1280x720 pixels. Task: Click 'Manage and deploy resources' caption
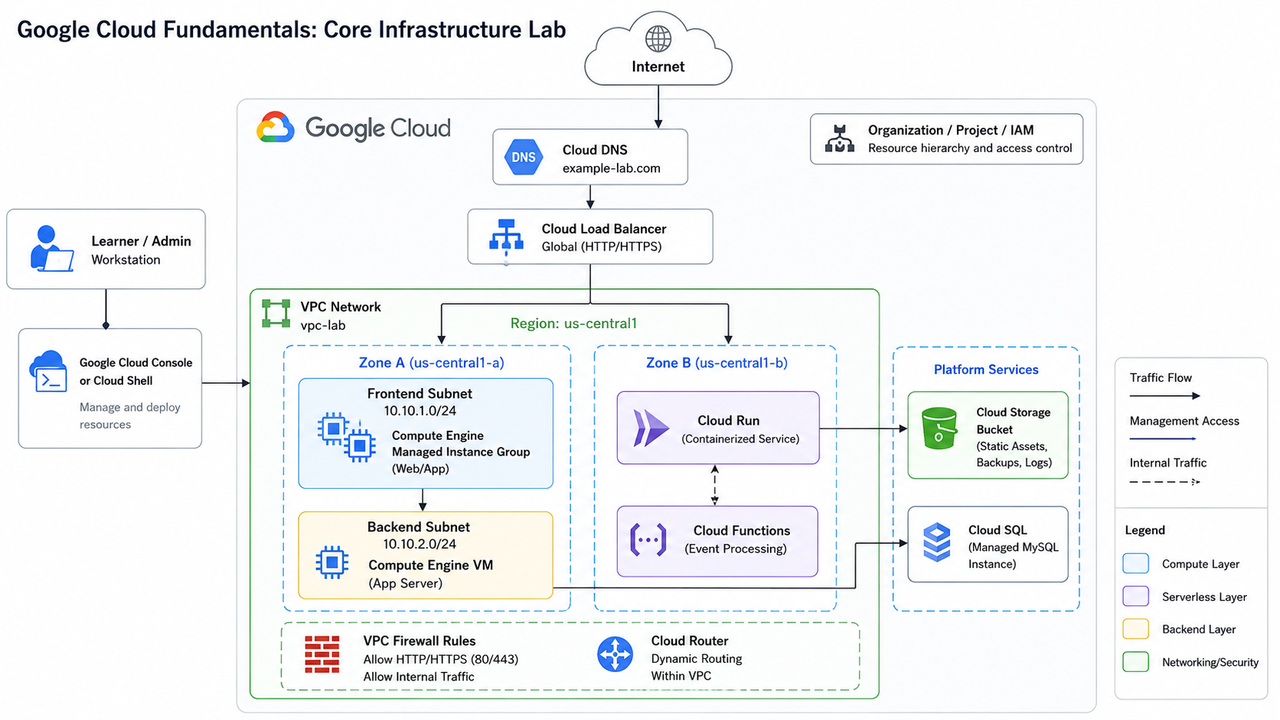click(x=130, y=416)
